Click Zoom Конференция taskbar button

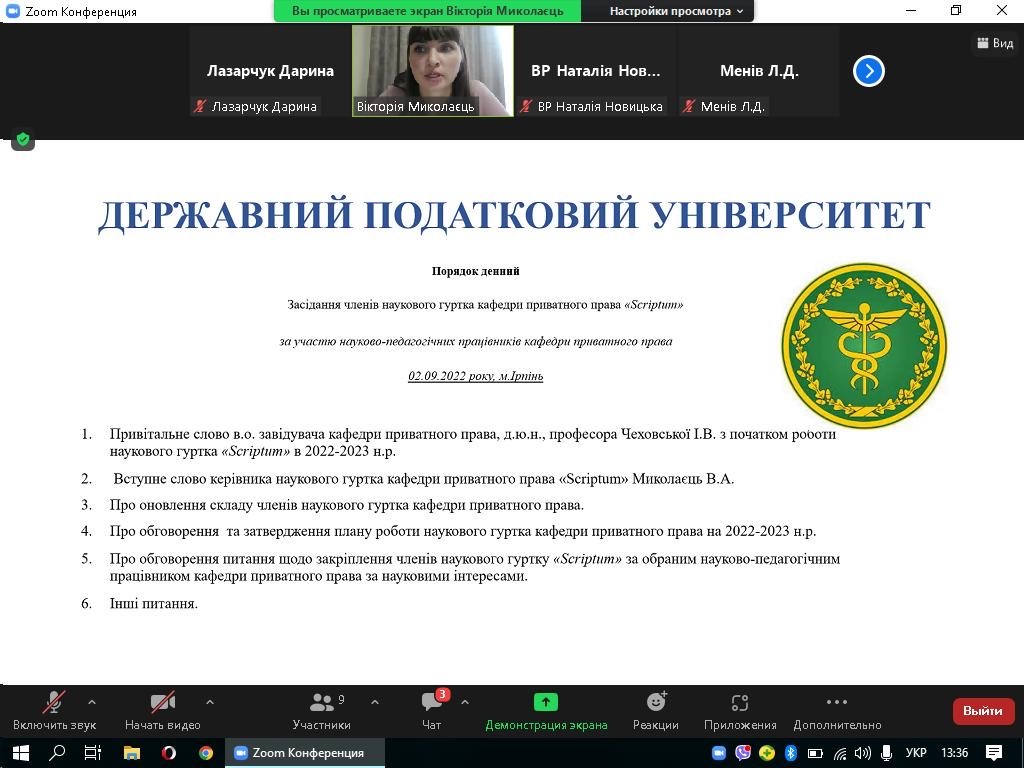tap(305, 753)
